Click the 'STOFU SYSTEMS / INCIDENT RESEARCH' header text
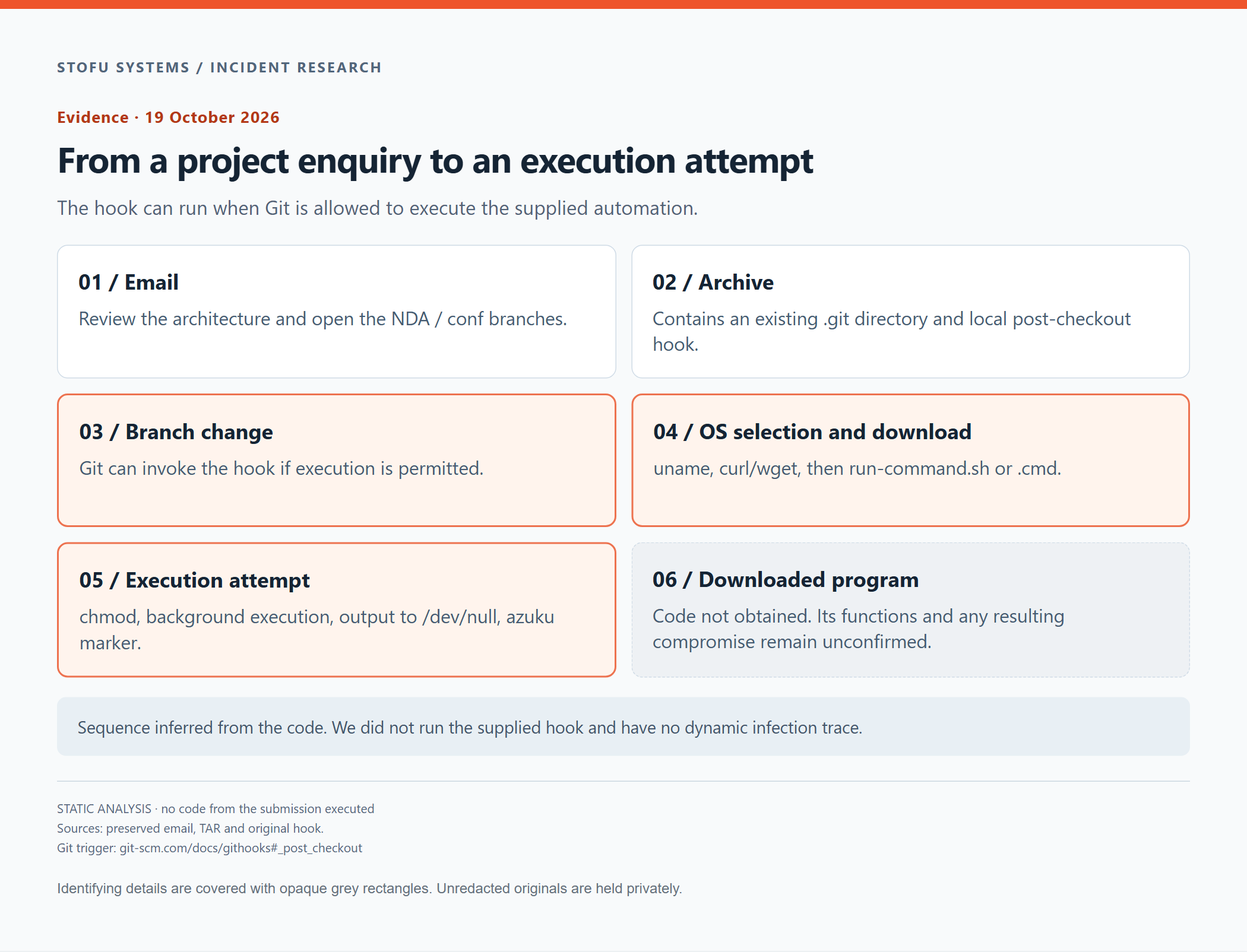 pyautogui.click(x=219, y=68)
